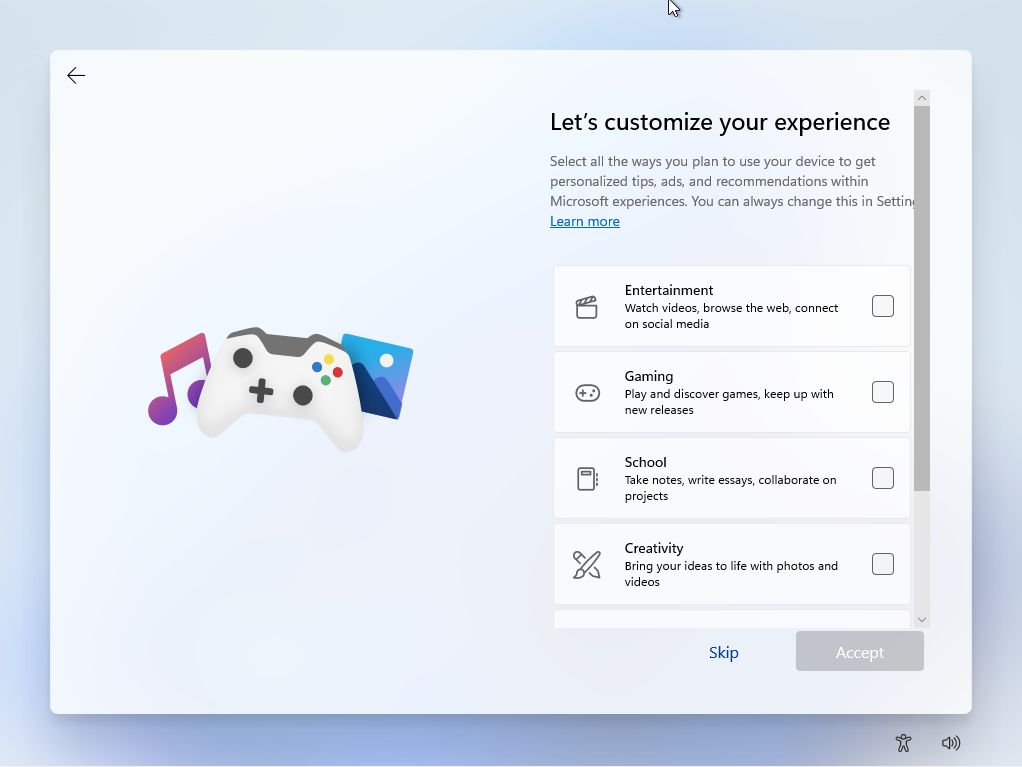The width and height of the screenshot is (1022, 767).
Task: Click the scrollbar down arrow
Action: (x=922, y=620)
